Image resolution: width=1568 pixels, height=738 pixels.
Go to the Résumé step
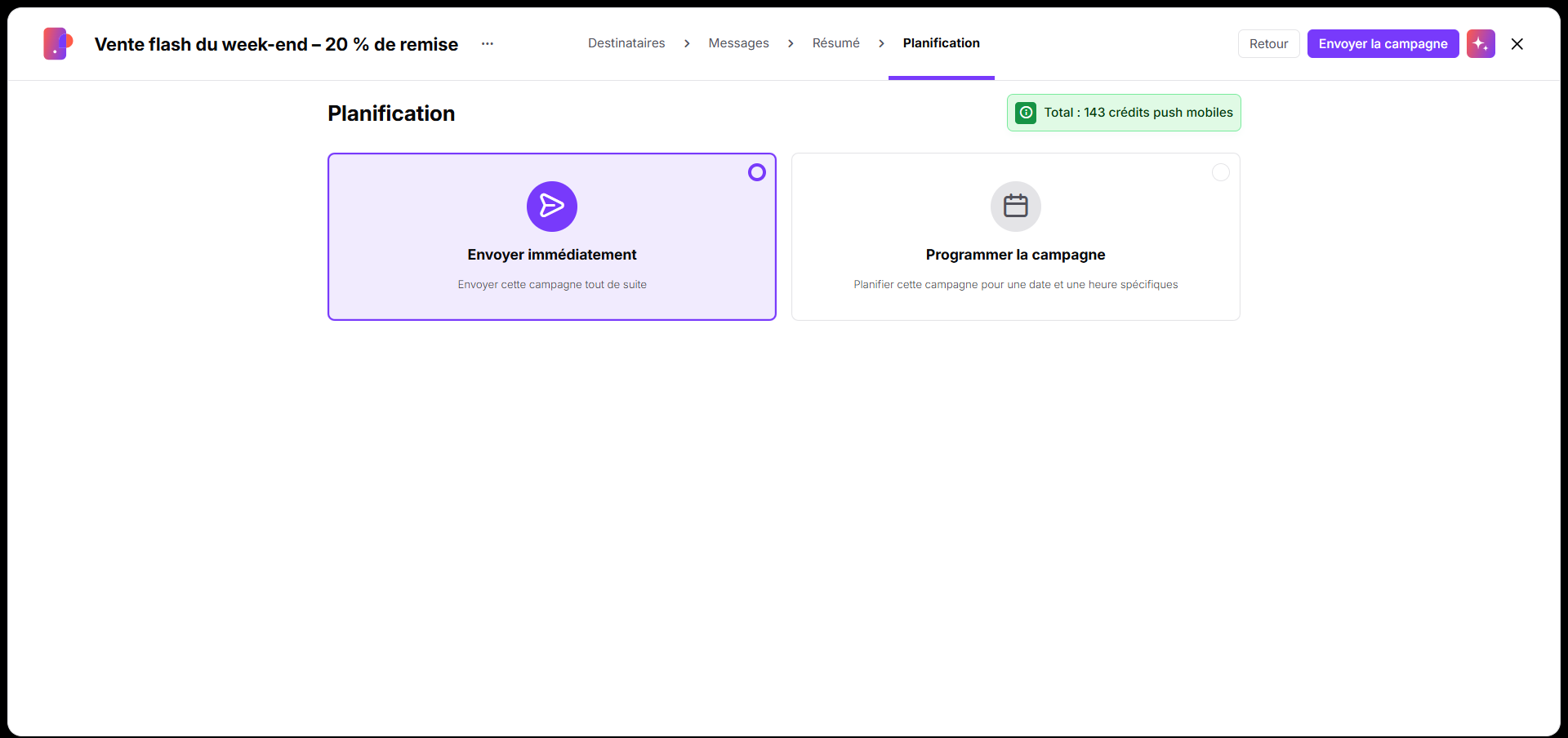pyautogui.click(x=836, y=43)
